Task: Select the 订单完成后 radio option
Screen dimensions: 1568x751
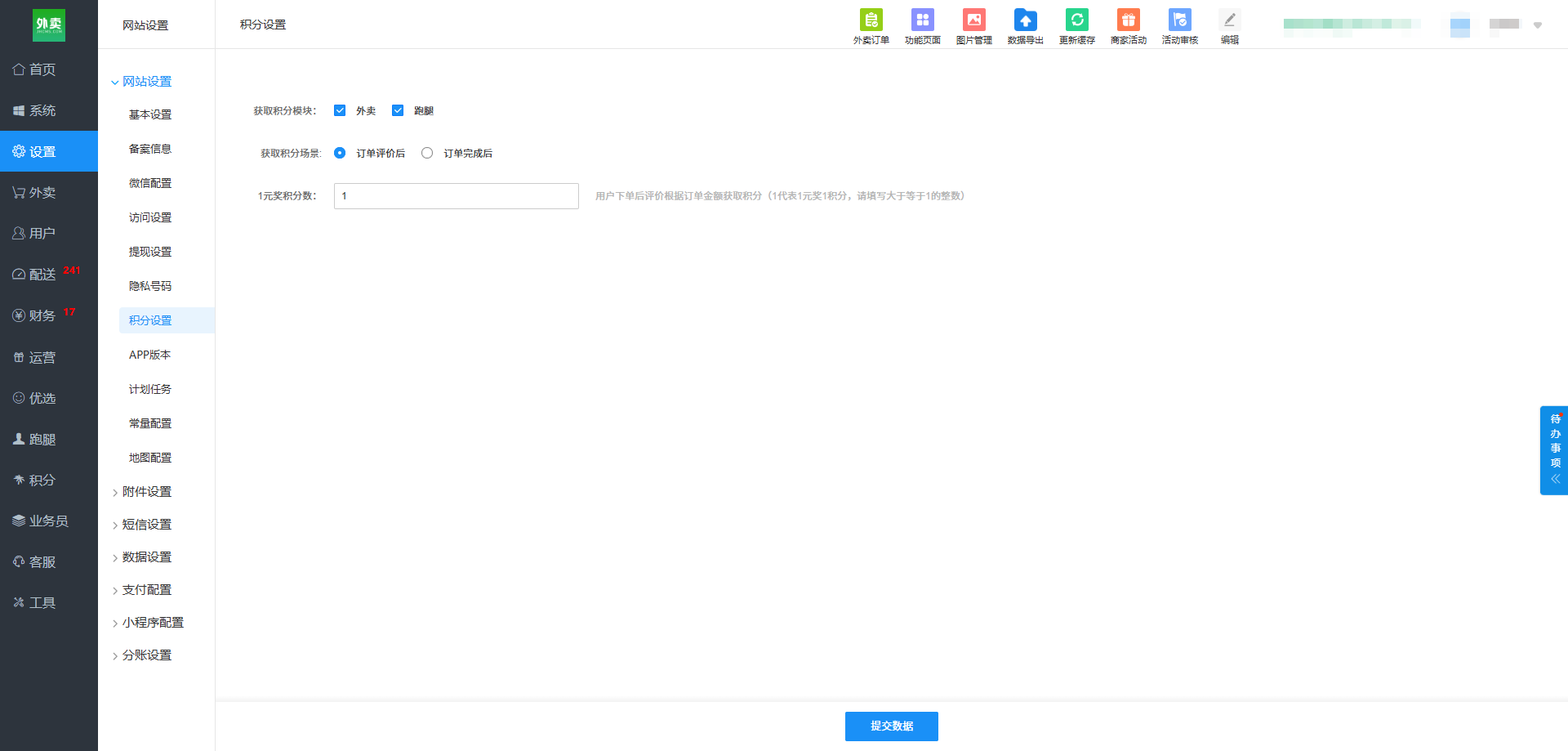Action: click(427, 153)
